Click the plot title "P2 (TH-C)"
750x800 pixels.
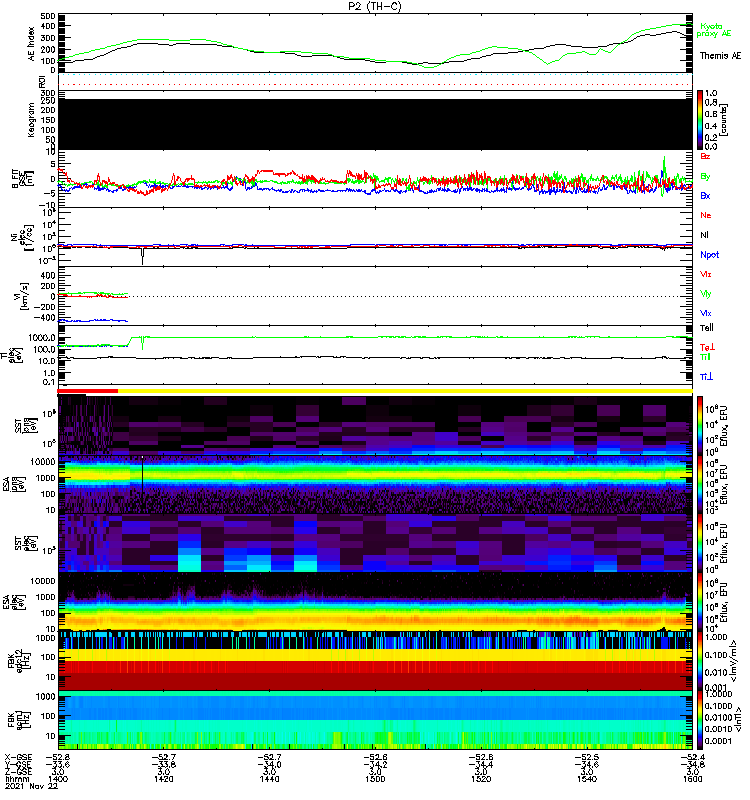[x=374, y=6]
